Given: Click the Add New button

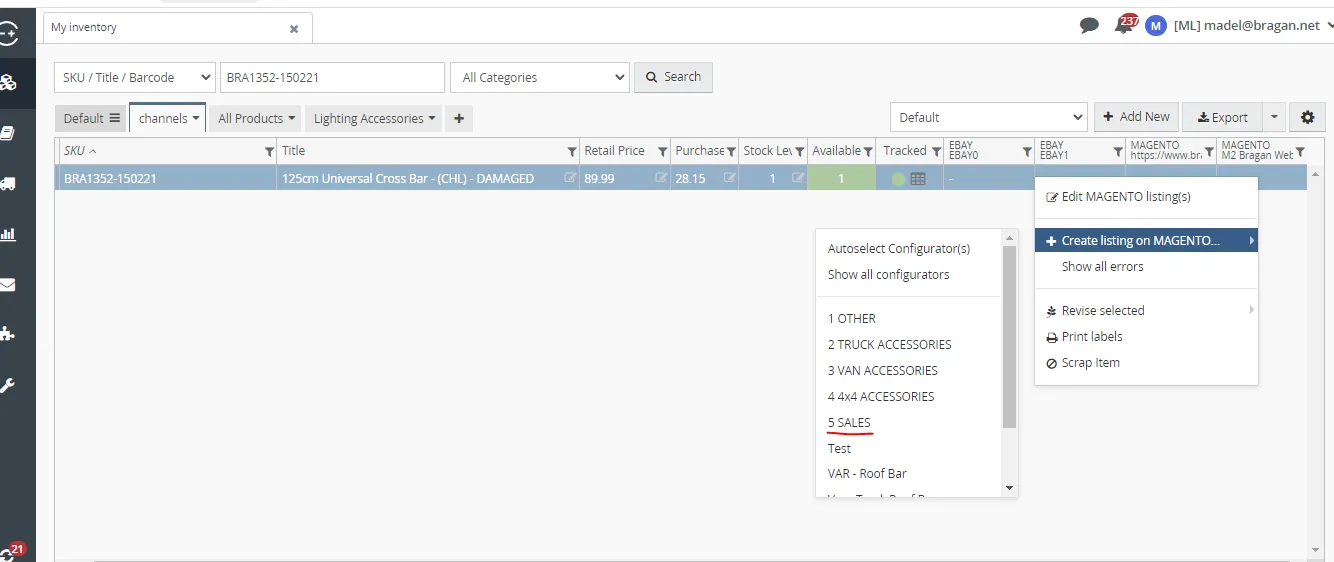Looking at the screenshot, I should (1136, 117).
